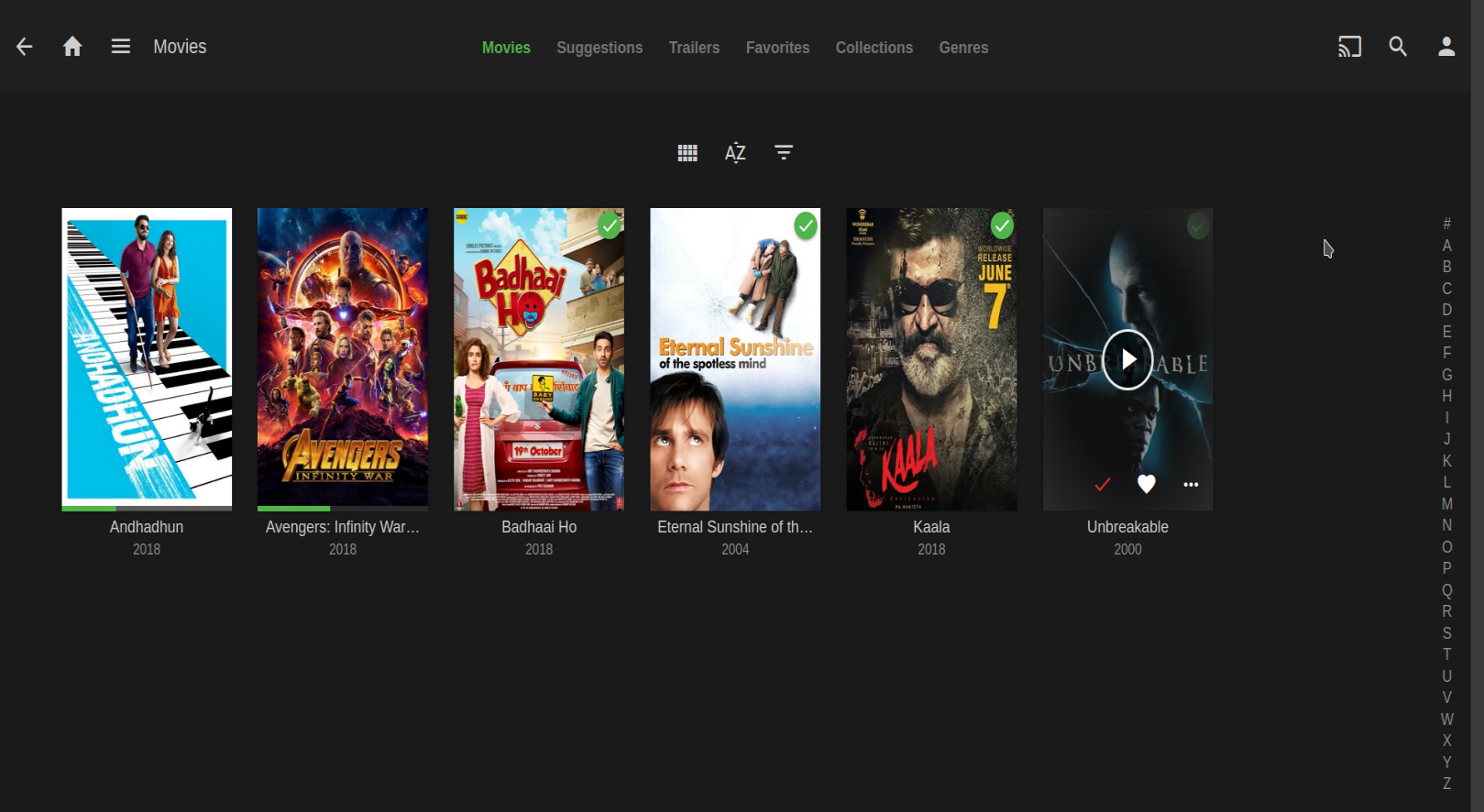The height and width of the screenshot is (812, 1484).
Task: Favorite Unbreakable with the heart icon
Action: 1147,484
